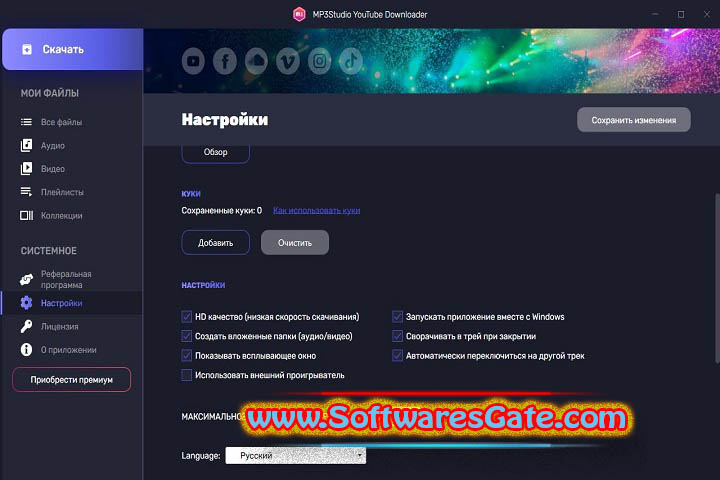Click the download icon beside Скачать

coord(27,49)
